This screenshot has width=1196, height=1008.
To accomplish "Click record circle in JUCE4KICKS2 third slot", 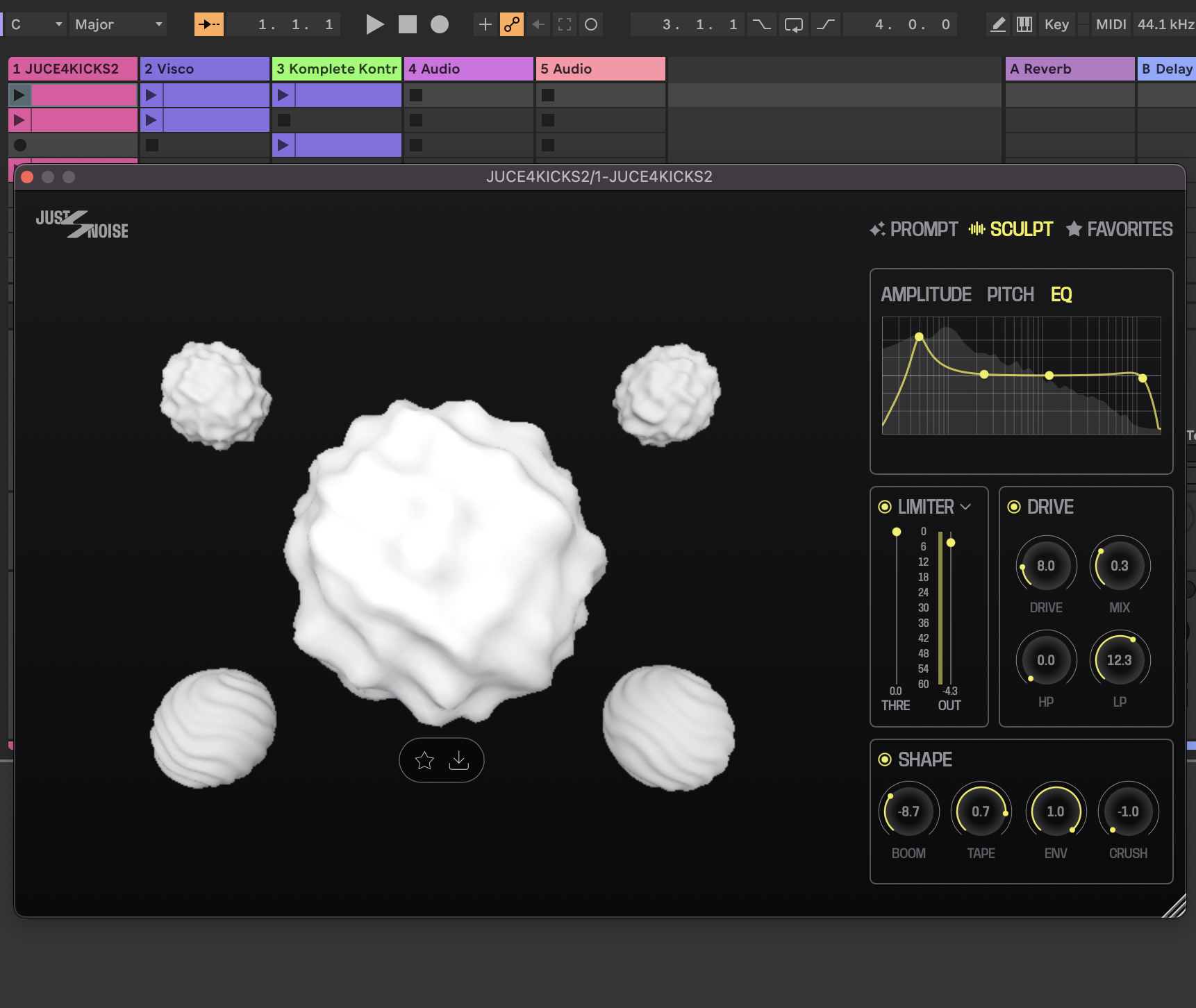I will 20,145.
